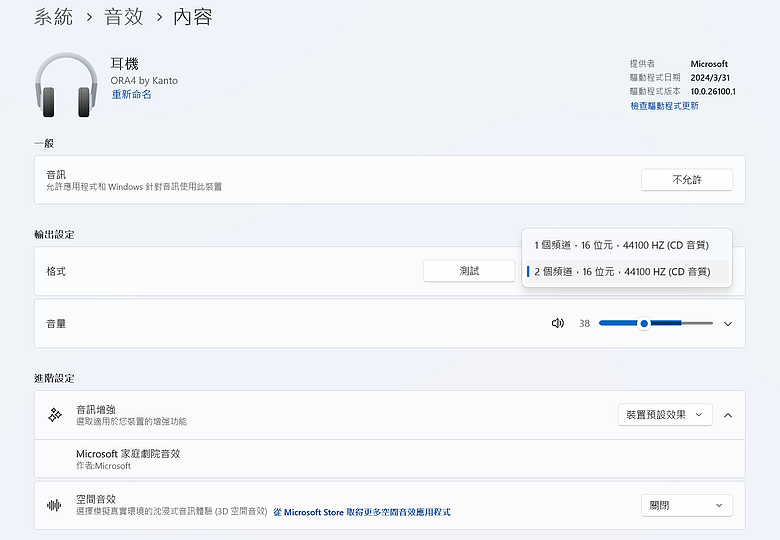Image resolution: width=780 pixels, height=540 pixels.
Task: Click the driver version 10.0.26100.1 text
Action: click(x=713, y=91)
